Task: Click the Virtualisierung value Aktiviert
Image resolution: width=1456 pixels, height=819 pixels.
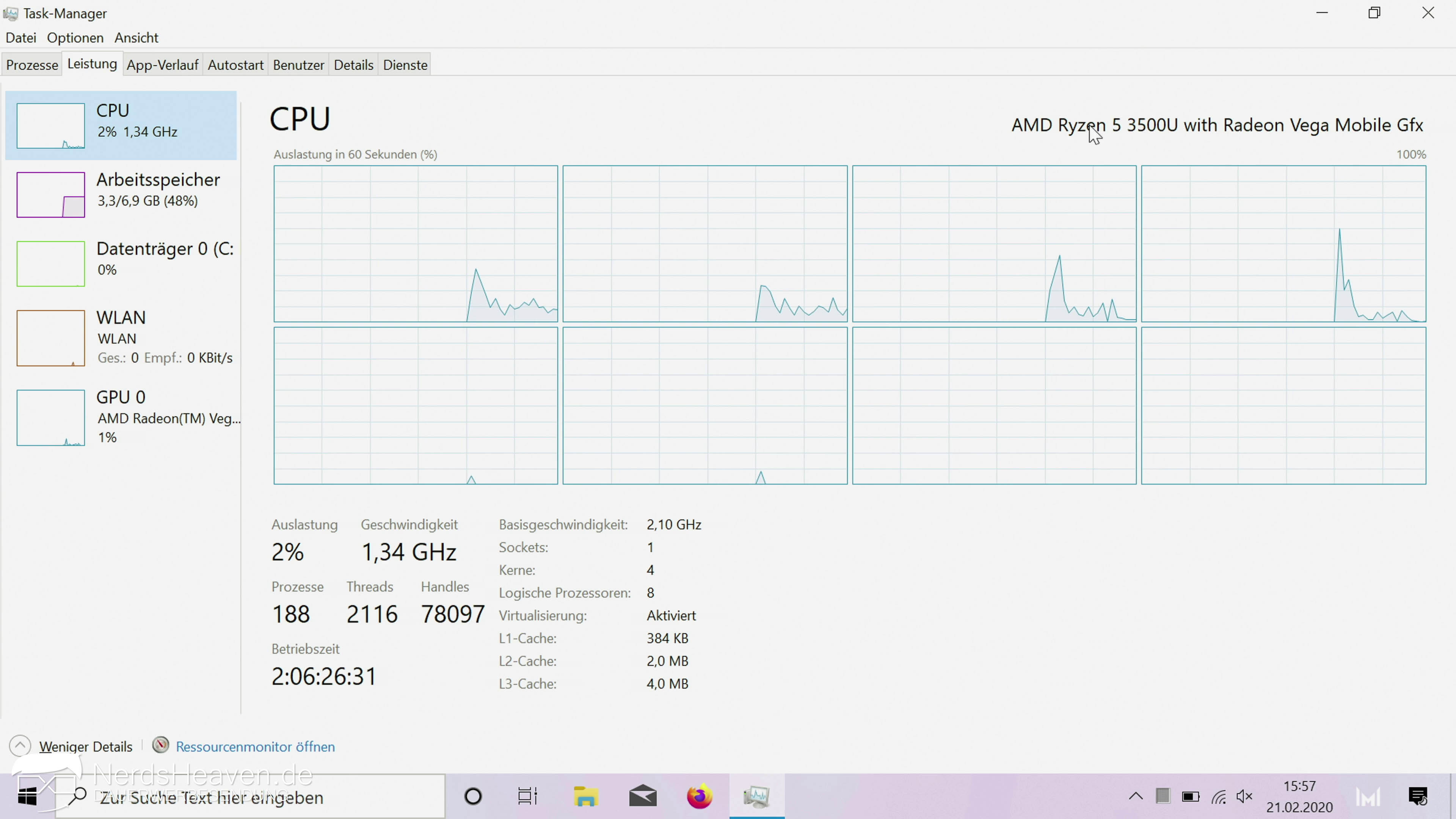Action: (671, 615)
